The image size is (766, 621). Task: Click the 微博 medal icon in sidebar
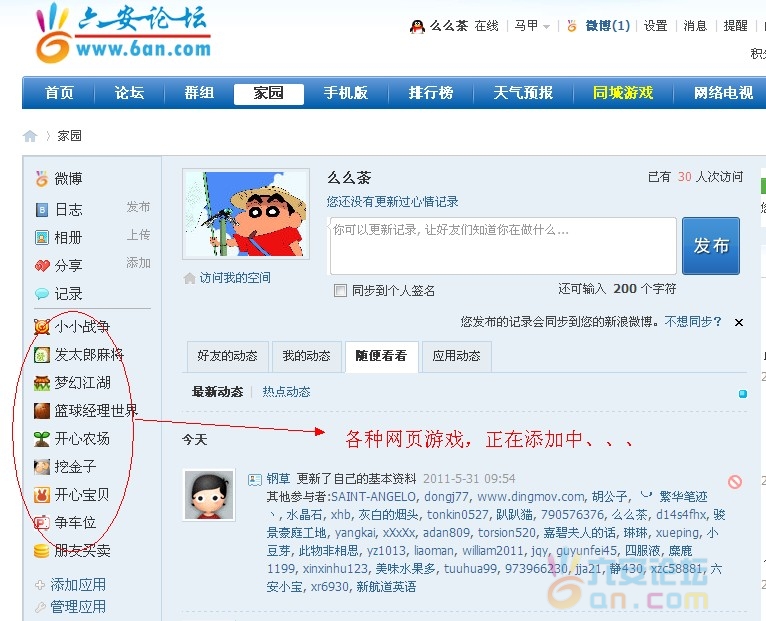(41, 179)
